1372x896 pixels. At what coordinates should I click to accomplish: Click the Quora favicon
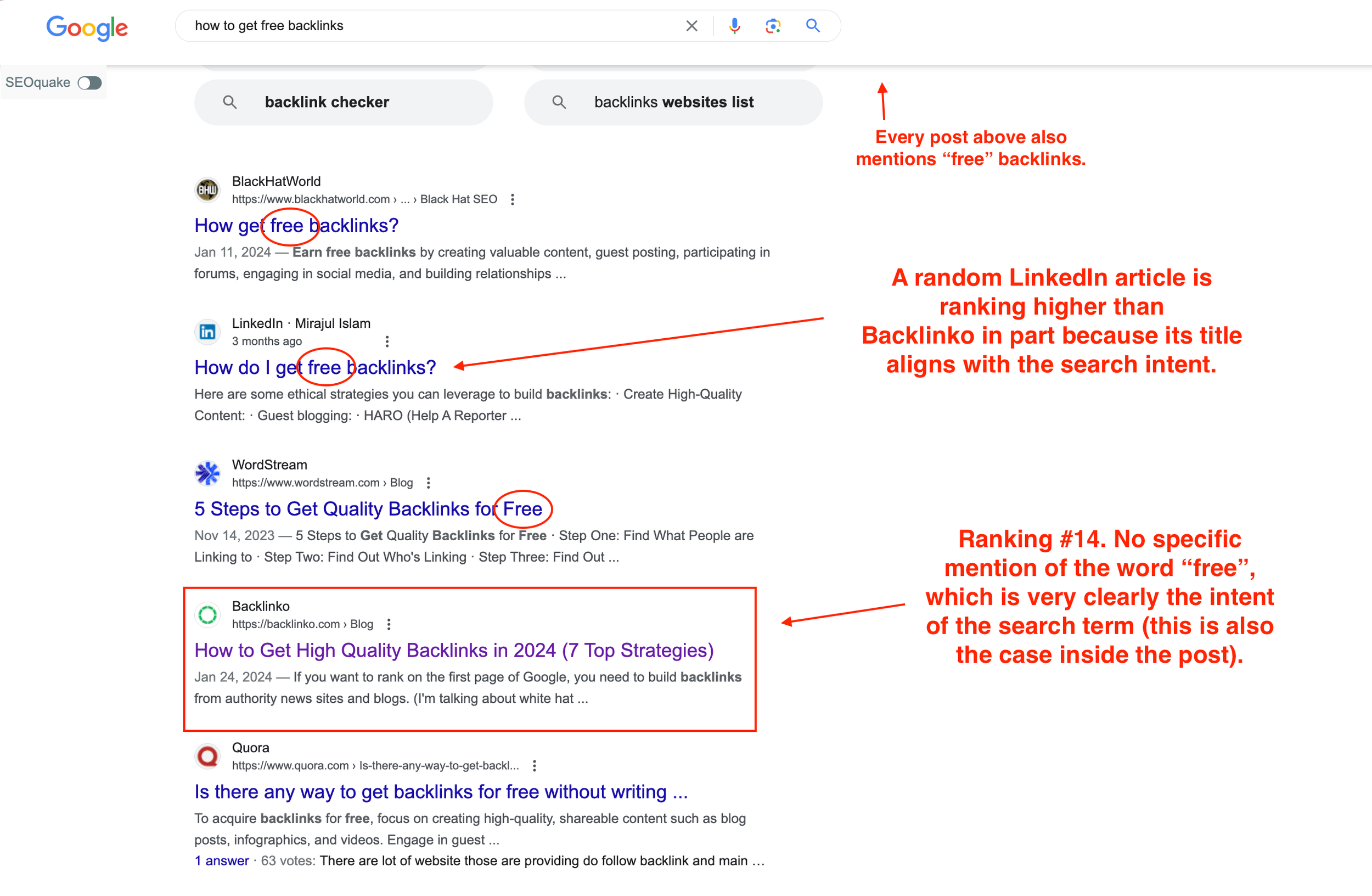pos(207,756)
